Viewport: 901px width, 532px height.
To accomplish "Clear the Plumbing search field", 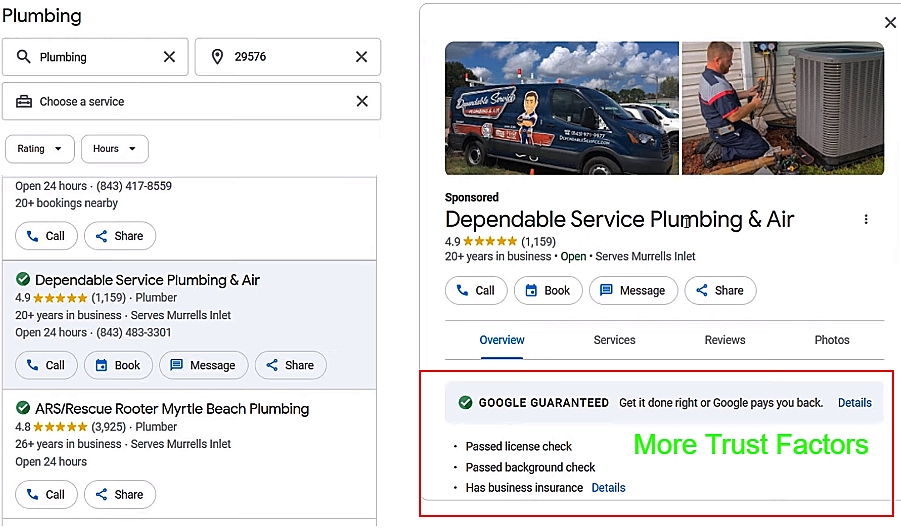I will coord(169,57).
